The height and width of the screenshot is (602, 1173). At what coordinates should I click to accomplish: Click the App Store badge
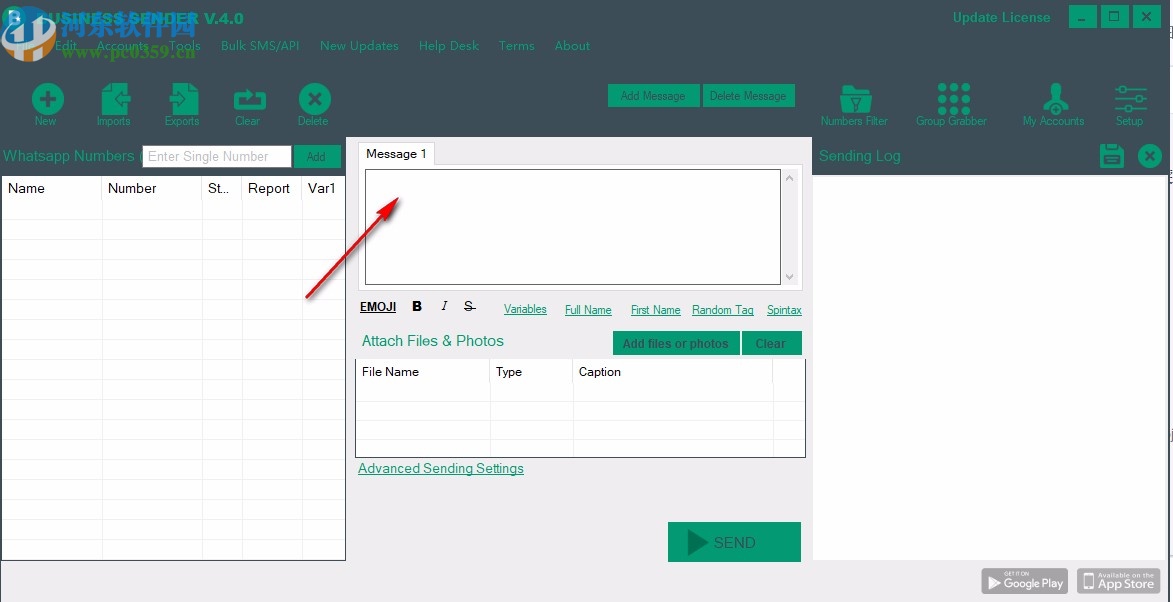click(1118, 581)
